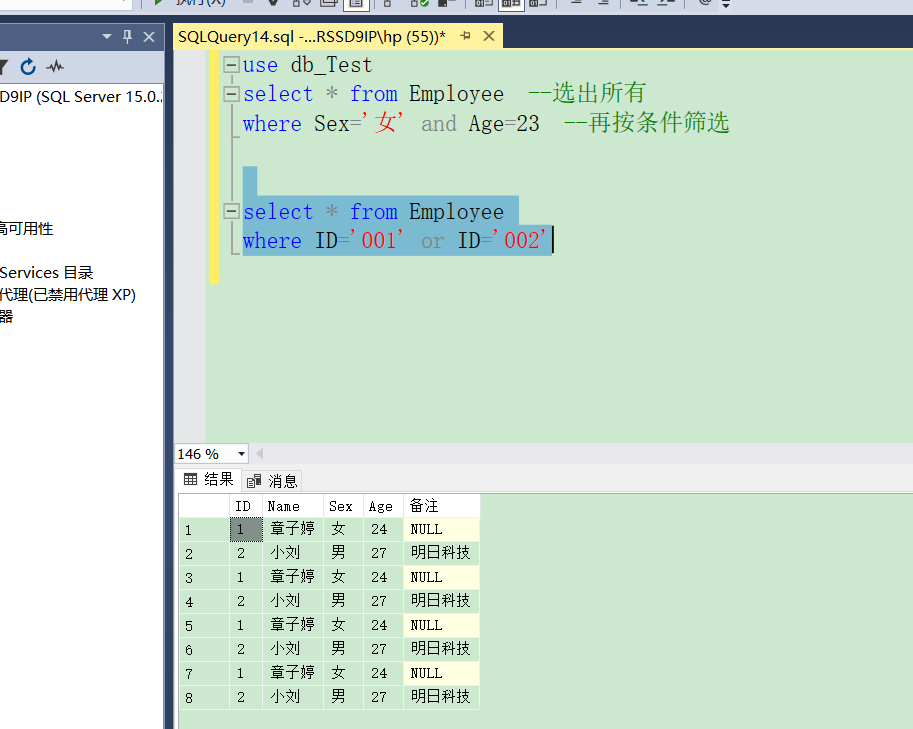Image resolution: width=913 pixels, height=729 pixels.
Task: Click the ID column header
Action: pyautogui.click(x=246, y=506)
